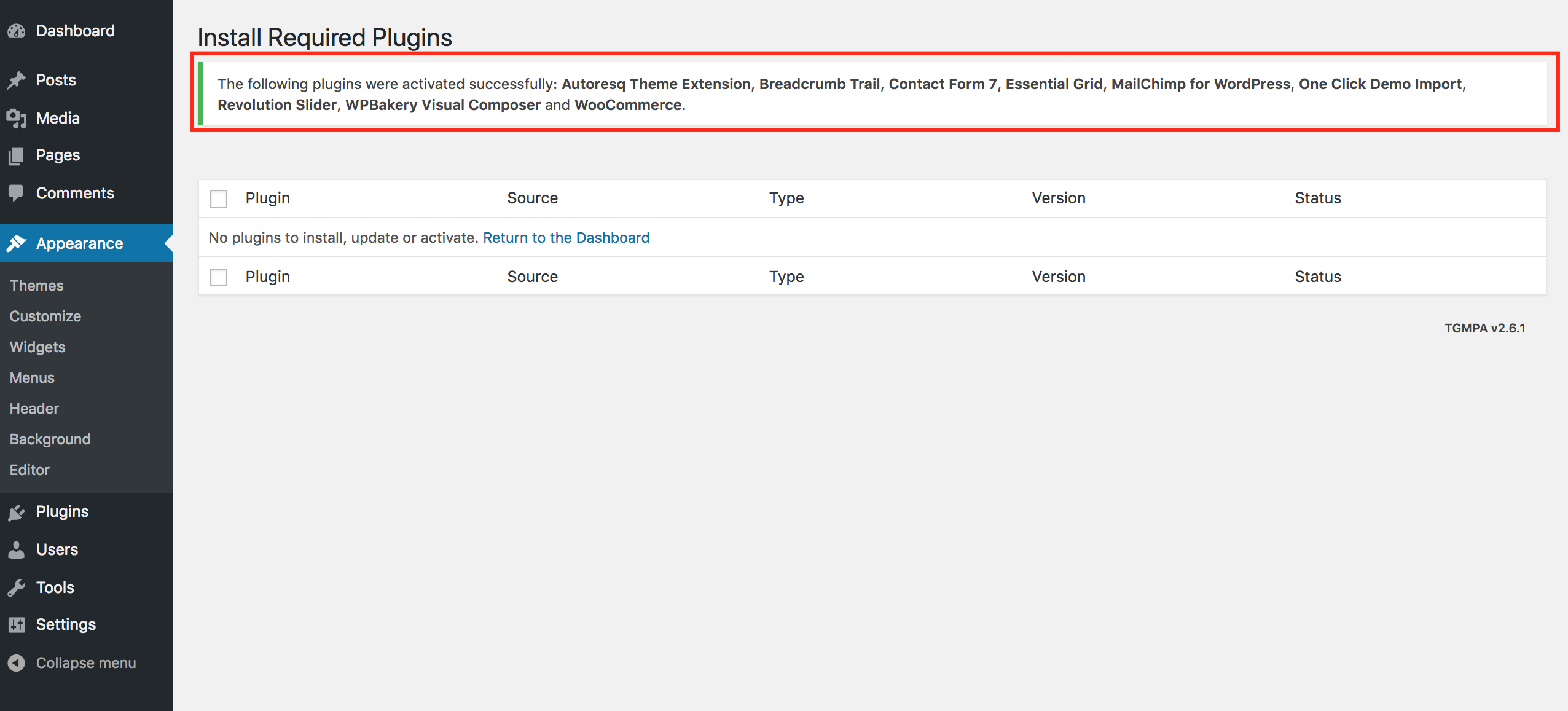The image size is (1568, 711).
Task: Click Breadcrumb Trail in the notice
Action: coord(820,84)
